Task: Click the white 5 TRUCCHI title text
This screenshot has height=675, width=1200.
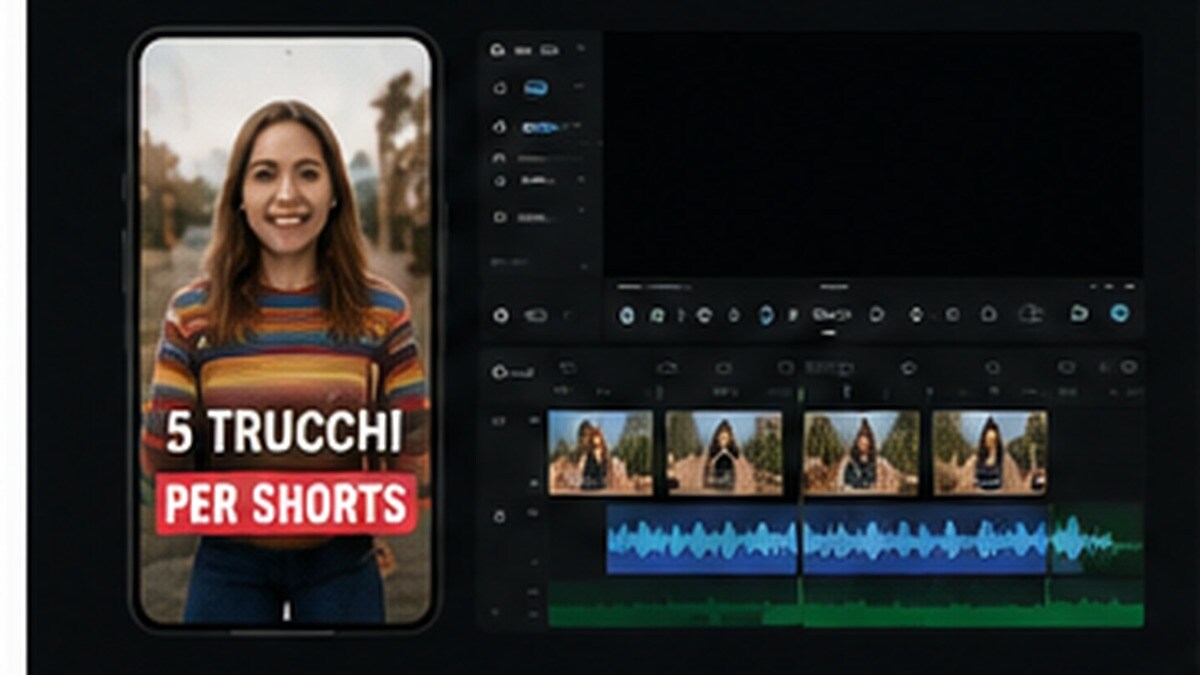Action: pyautogui.click(x=284, y=433)
